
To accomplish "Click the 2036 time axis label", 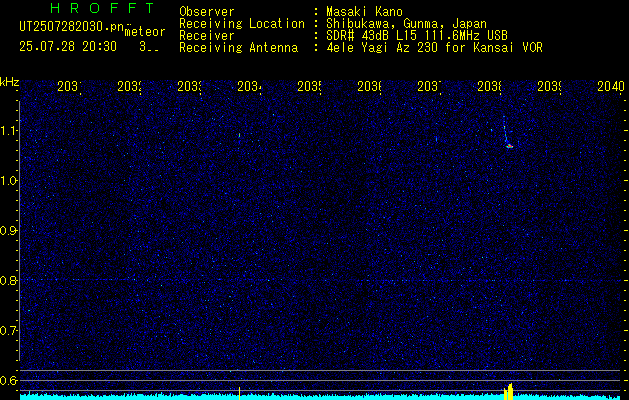I will [x=369, y=86].
